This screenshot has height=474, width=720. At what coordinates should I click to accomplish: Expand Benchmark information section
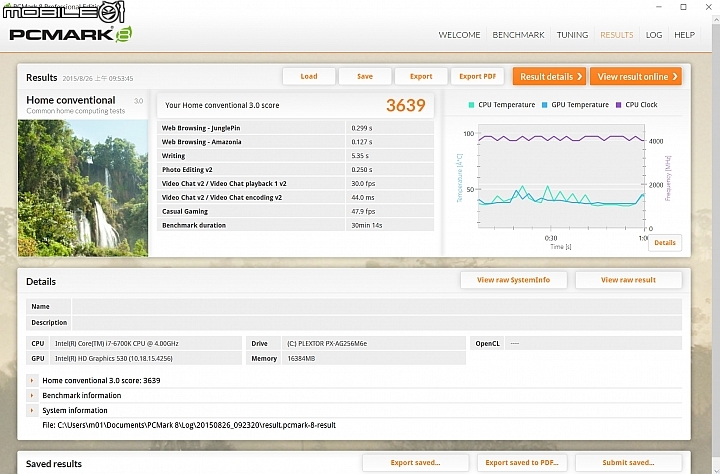coord(32,395)
